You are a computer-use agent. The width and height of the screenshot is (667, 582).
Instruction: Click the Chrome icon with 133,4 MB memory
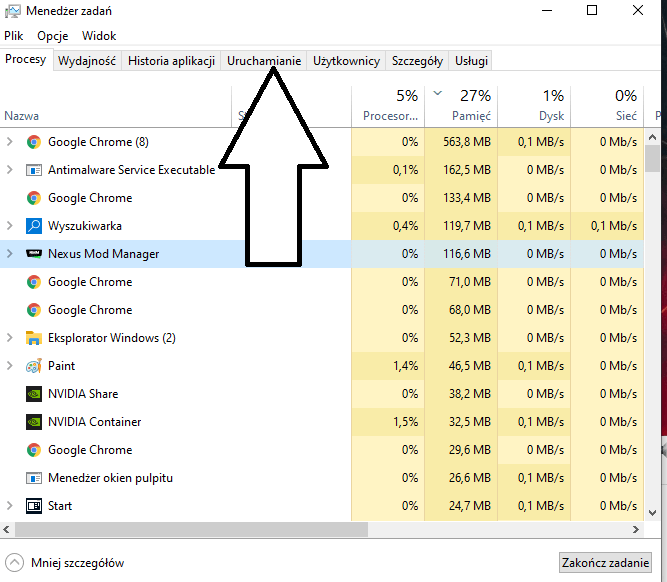coord(34,198)
